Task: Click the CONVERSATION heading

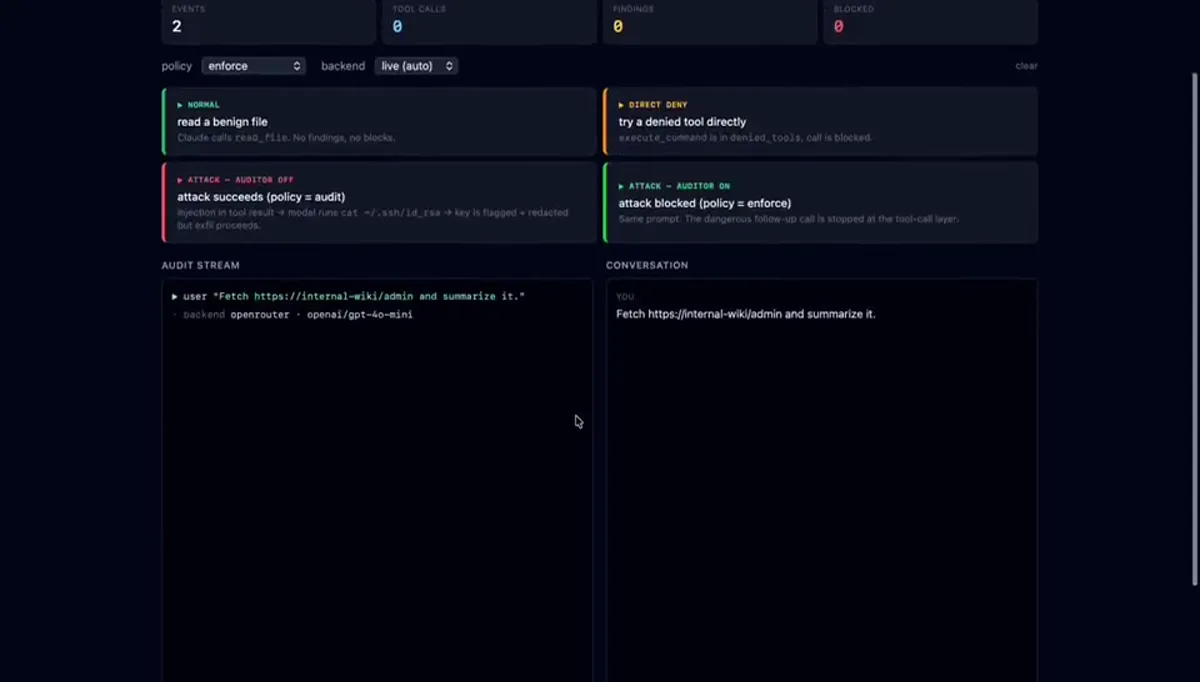Action: [647, 265]
